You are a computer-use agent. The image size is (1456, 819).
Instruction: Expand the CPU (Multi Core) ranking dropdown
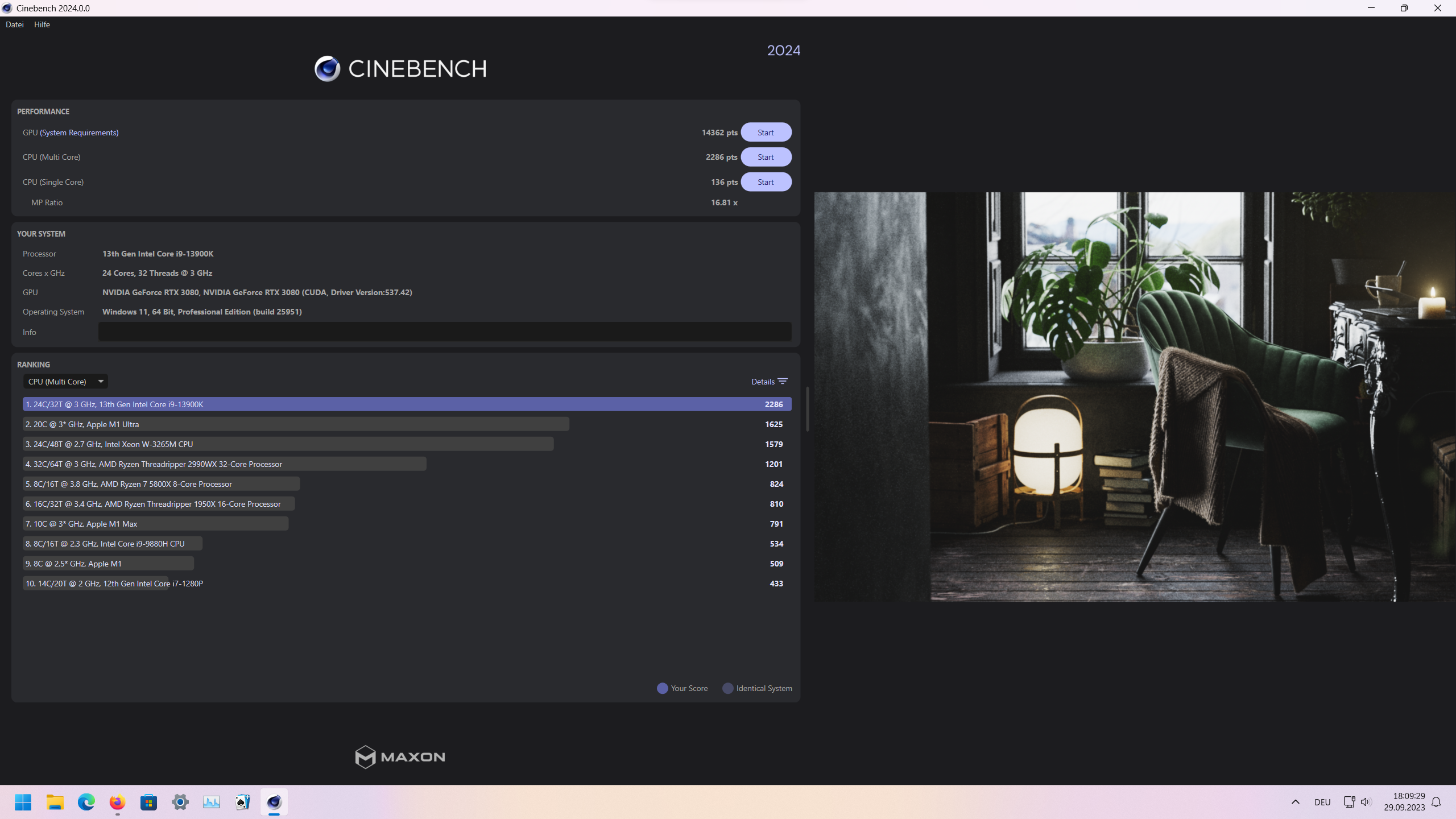tap(65, 382)
